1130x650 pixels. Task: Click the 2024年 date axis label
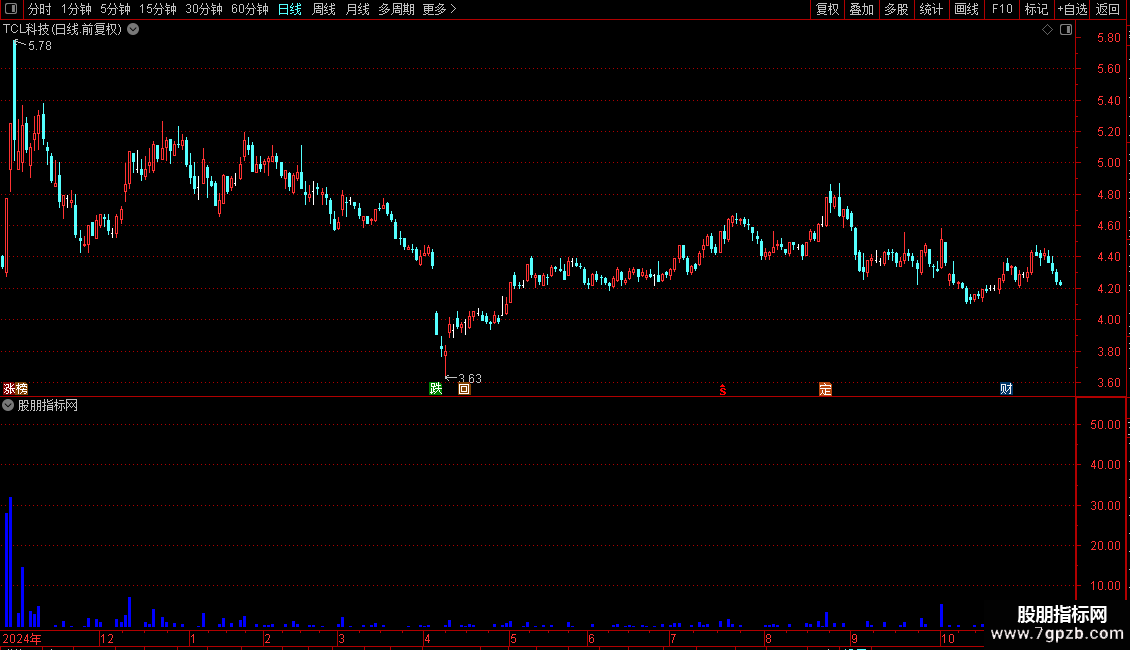pyautogui.click(x=22, y=638)
